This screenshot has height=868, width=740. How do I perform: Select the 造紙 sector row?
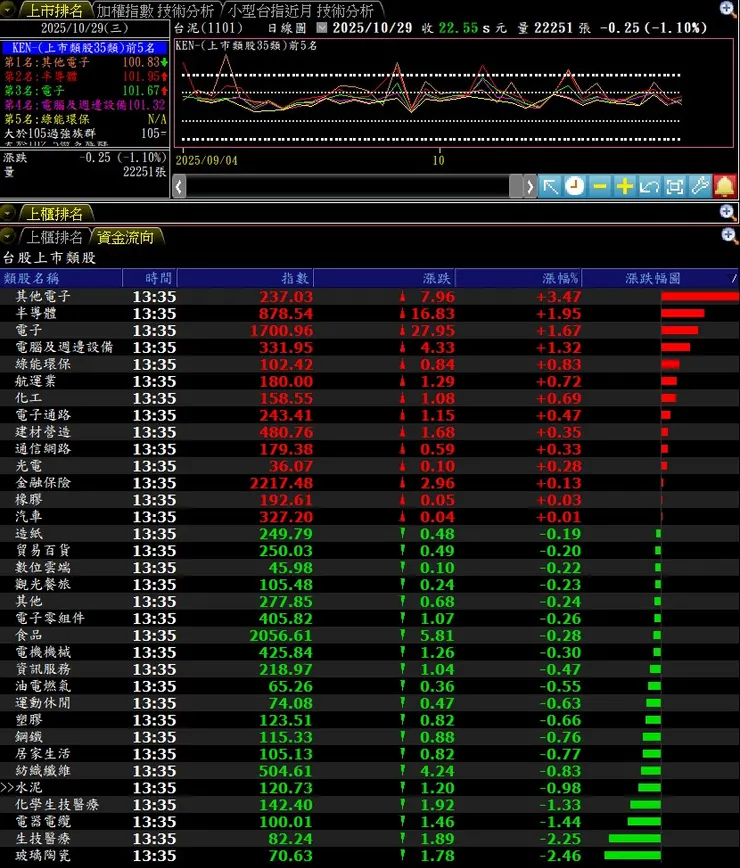[x=370, y=534]
